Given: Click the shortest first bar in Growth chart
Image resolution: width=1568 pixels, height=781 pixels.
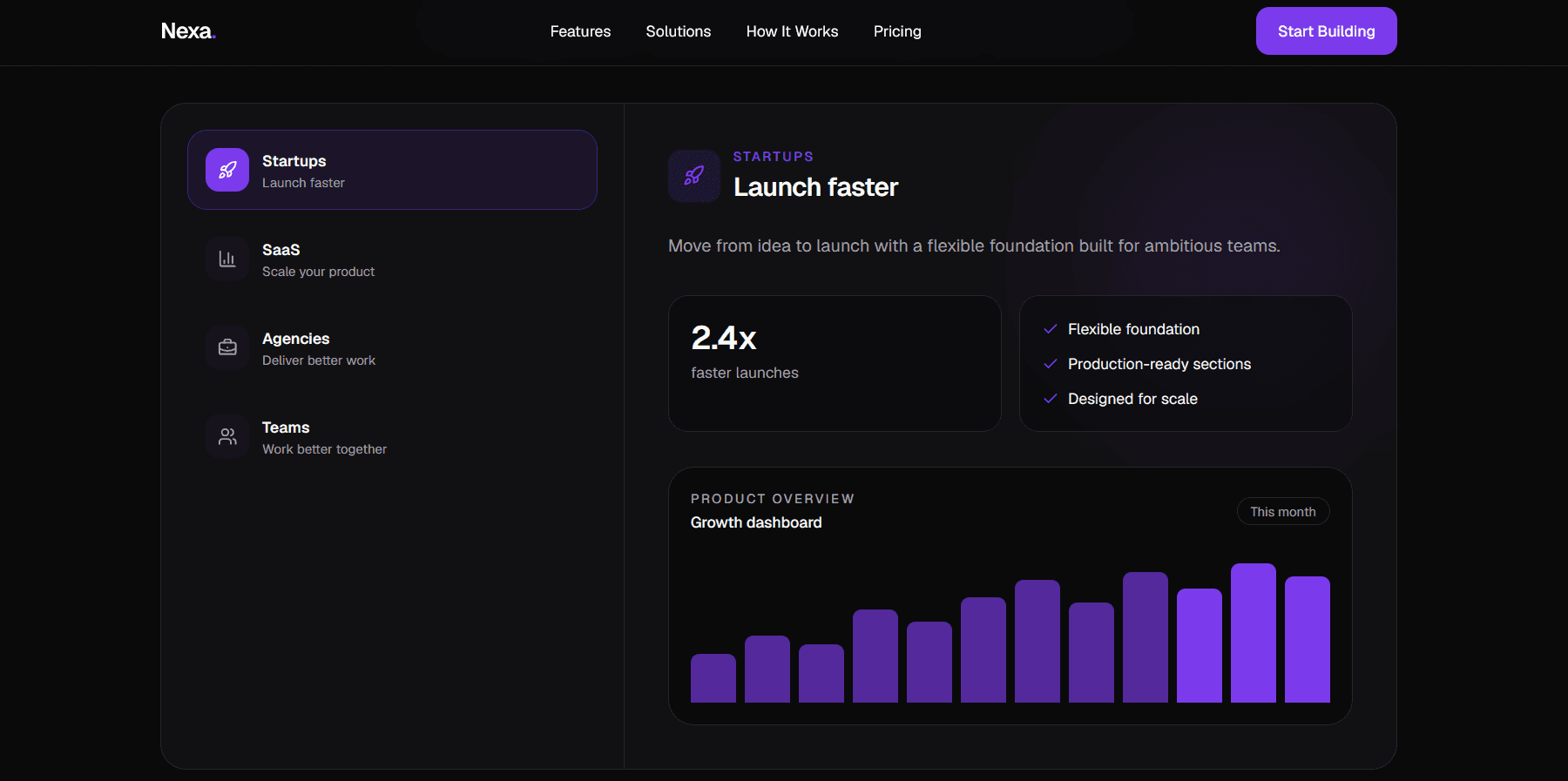Looking at the screenshot, I should click(x=713, y=678).
